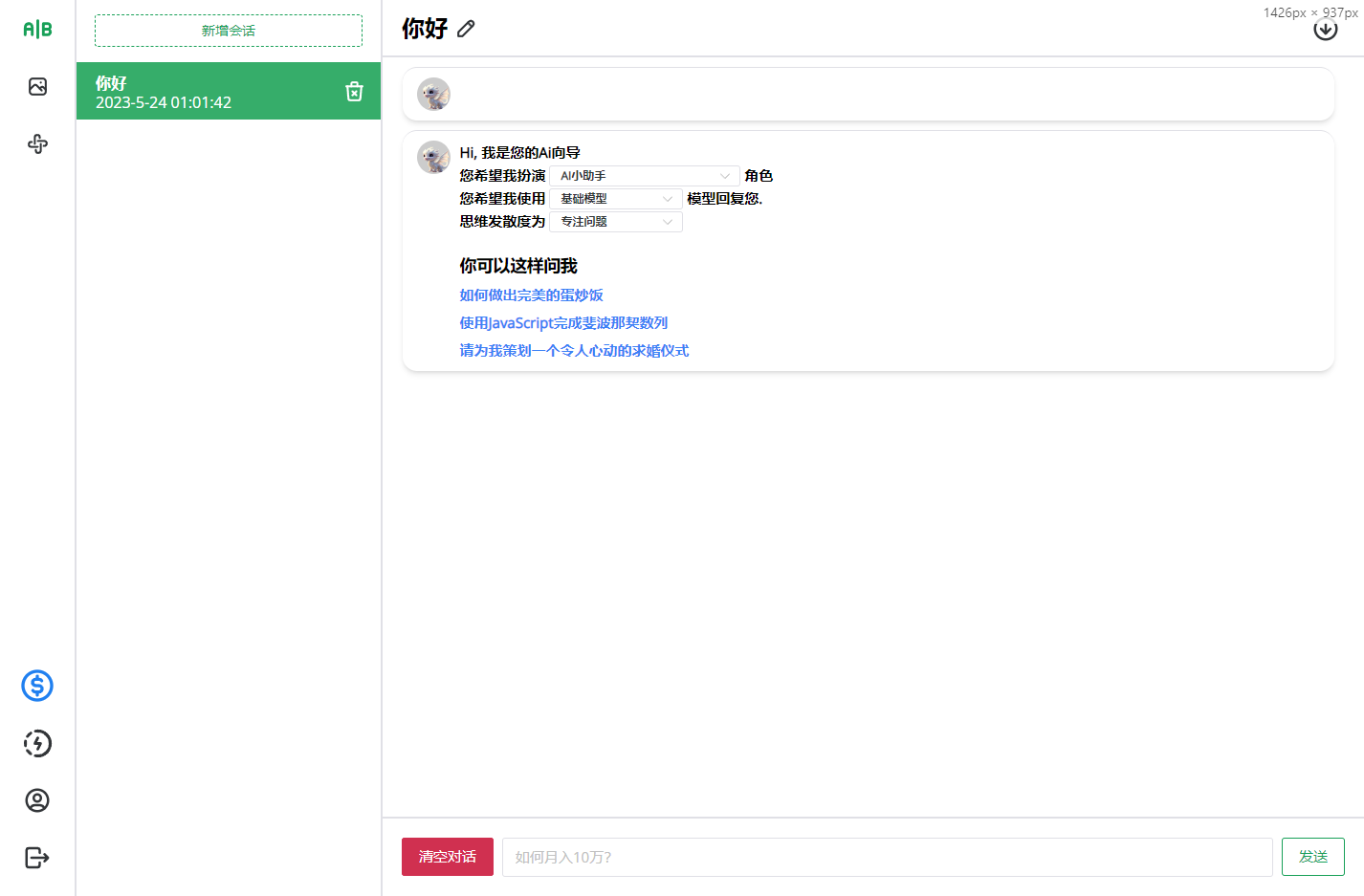Expand the 专注问题 divergence dropdown
Image resolution: width=1364 pixels, height=896 pixels.
pos(615,222)
